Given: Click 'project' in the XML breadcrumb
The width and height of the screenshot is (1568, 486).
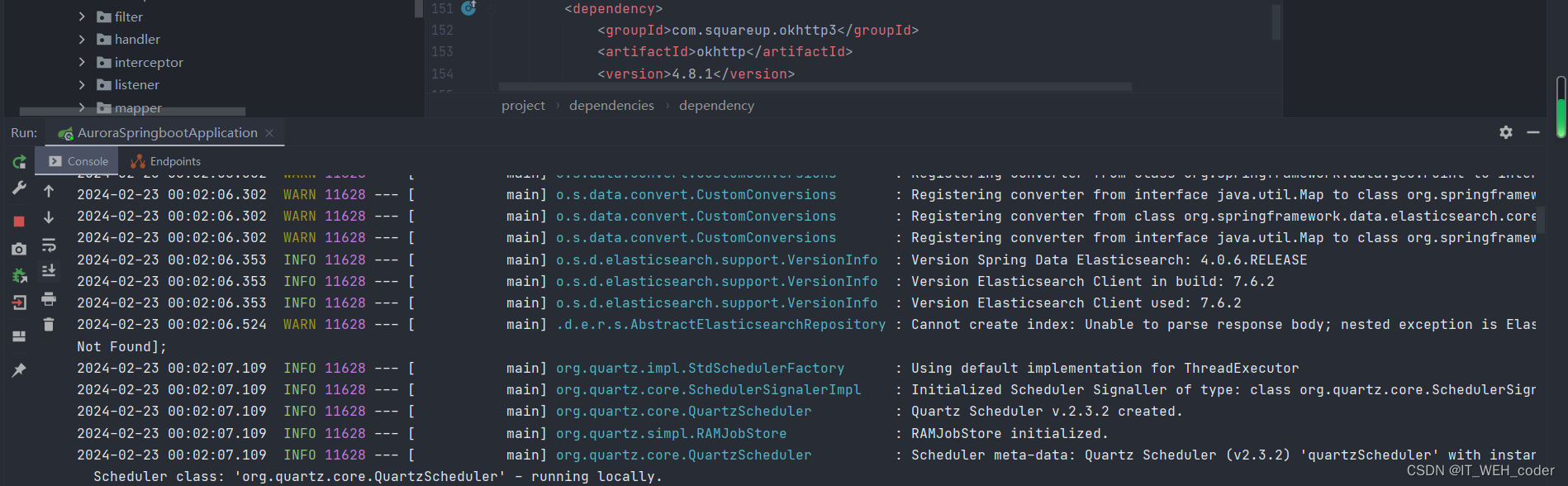Looking at the screenshot, I should pos(523,106).
